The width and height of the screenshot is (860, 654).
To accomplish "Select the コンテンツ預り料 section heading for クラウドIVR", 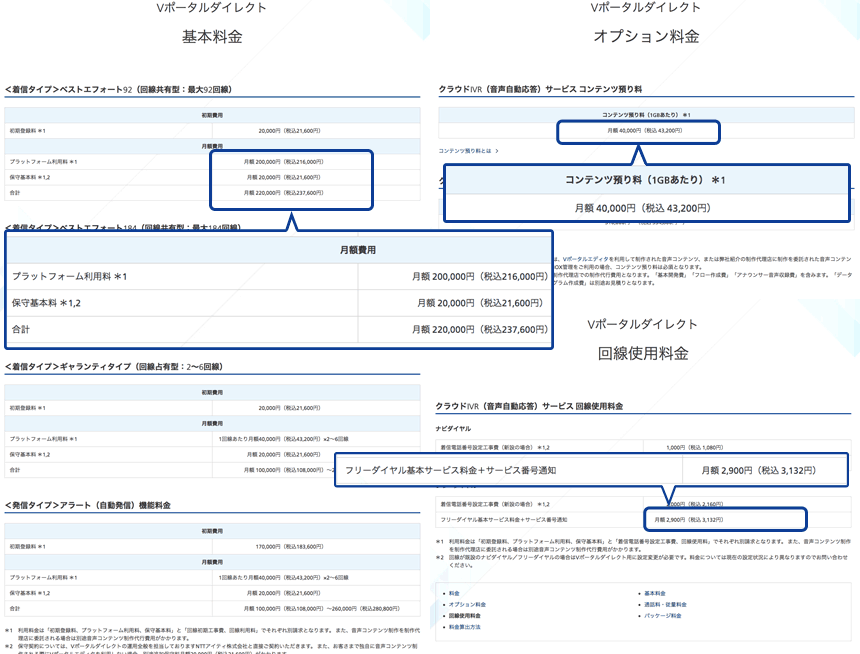I will pyautogui.click(x=540, y=89).
